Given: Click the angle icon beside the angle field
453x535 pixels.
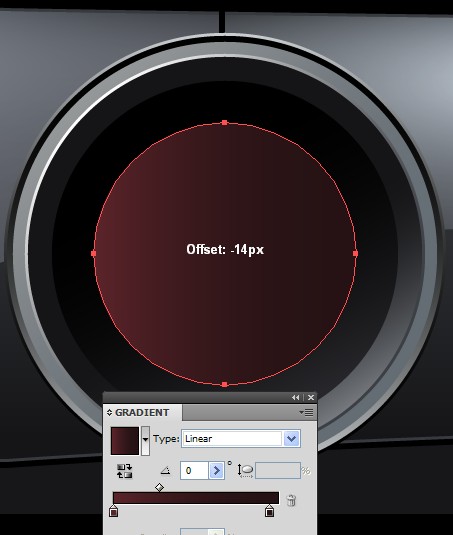Looking at the screenshot, I should click(165, 471).
